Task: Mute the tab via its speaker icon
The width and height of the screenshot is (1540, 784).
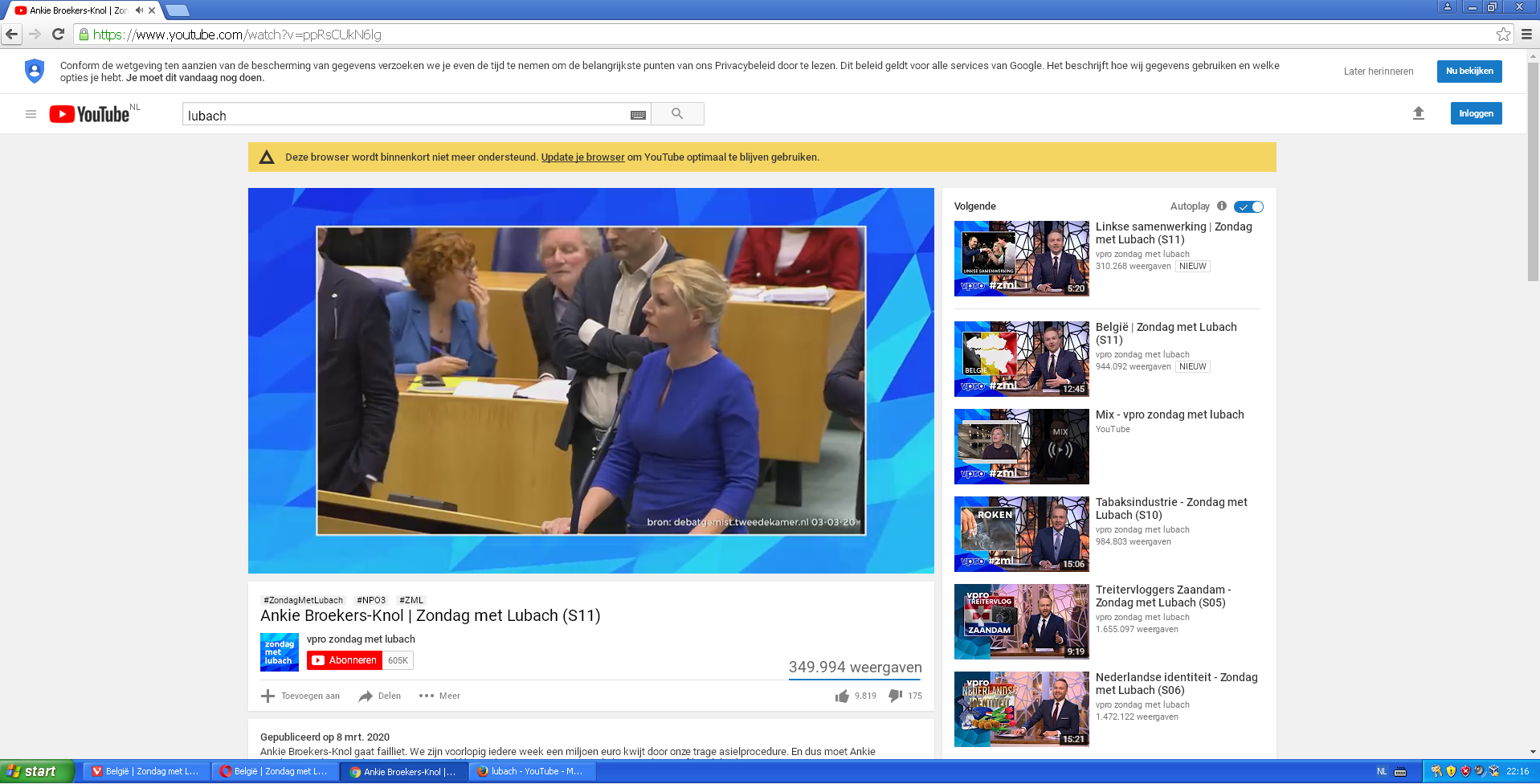Action: click(139, 10)
